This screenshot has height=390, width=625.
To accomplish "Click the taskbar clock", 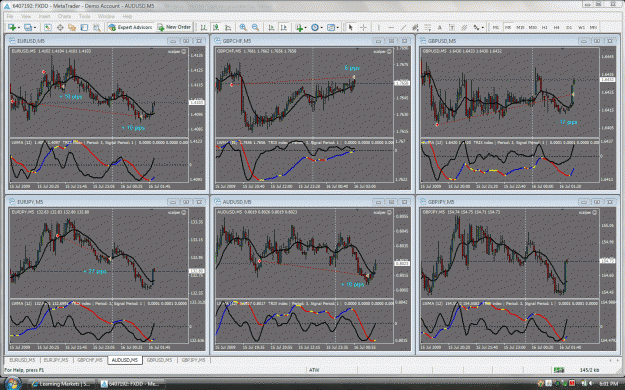I will point(610,384).
